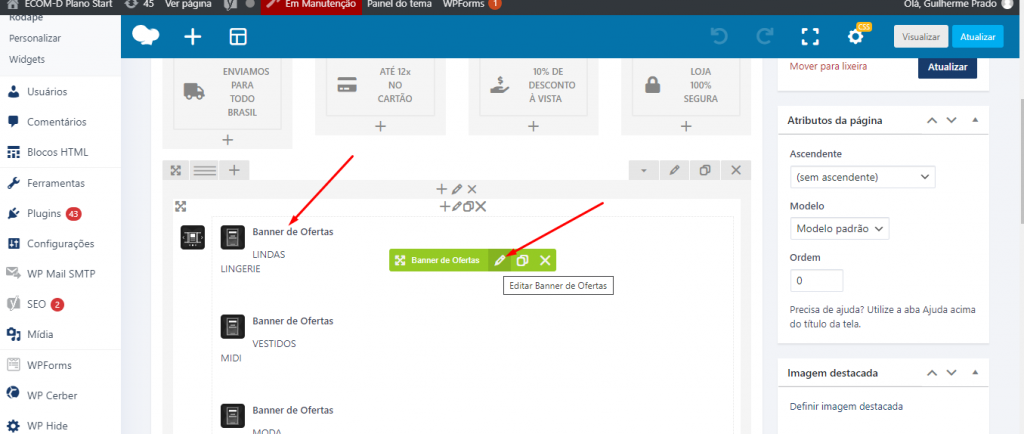Add element below ATÉ 12x NO CARTÃO box
This screenshot has height=434, width=1024.
tap(381, 126)
